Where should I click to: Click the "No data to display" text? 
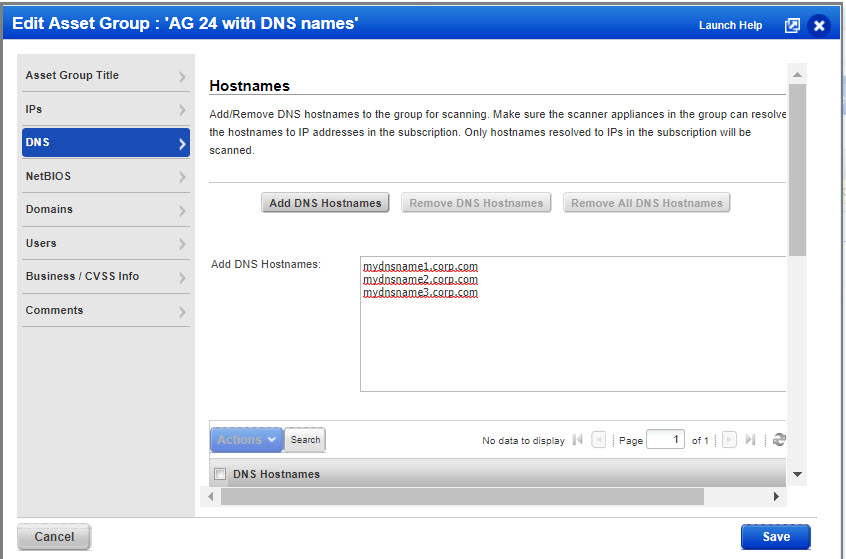click(x=523, y=441)
